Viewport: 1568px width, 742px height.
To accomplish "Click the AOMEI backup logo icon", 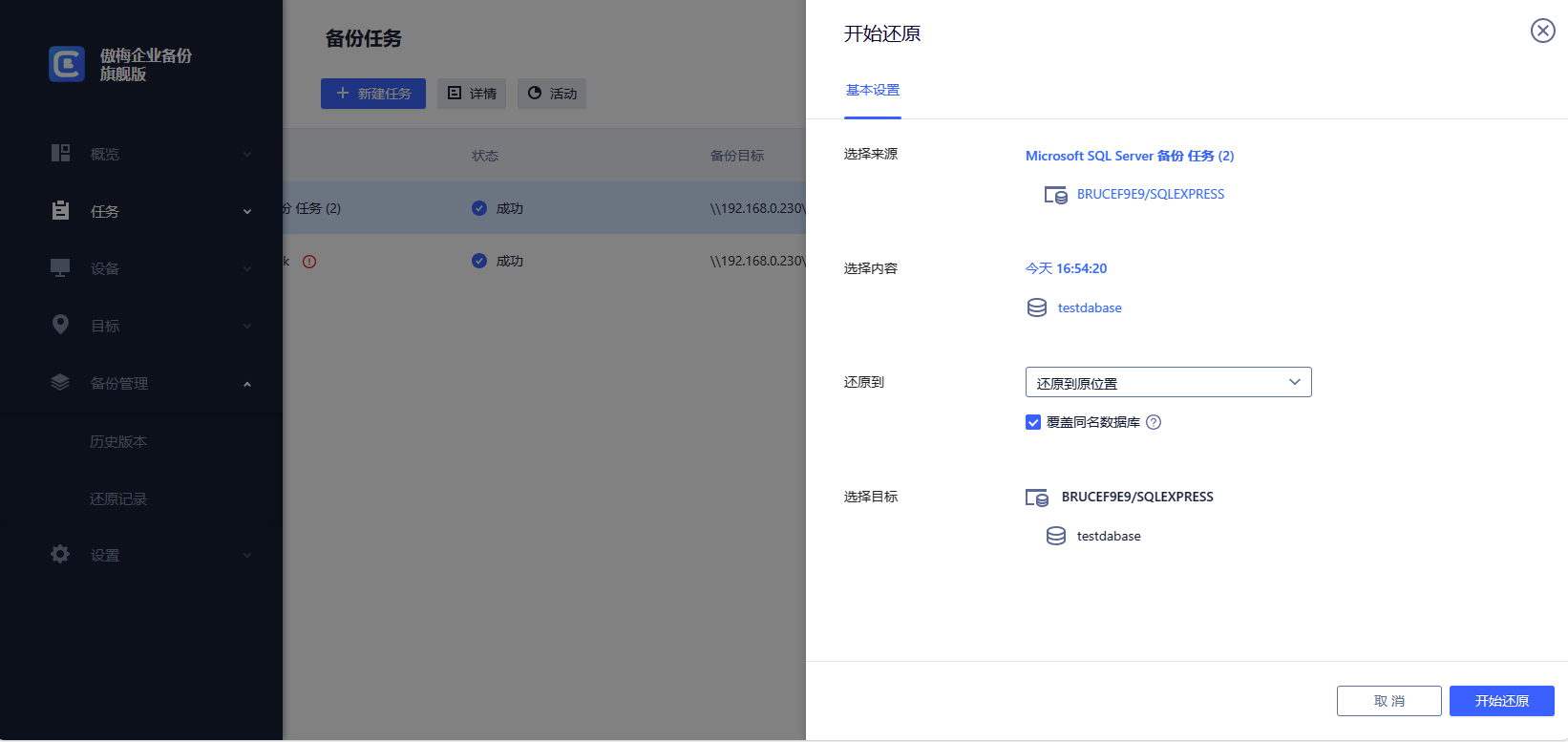I will coord(67,64).
